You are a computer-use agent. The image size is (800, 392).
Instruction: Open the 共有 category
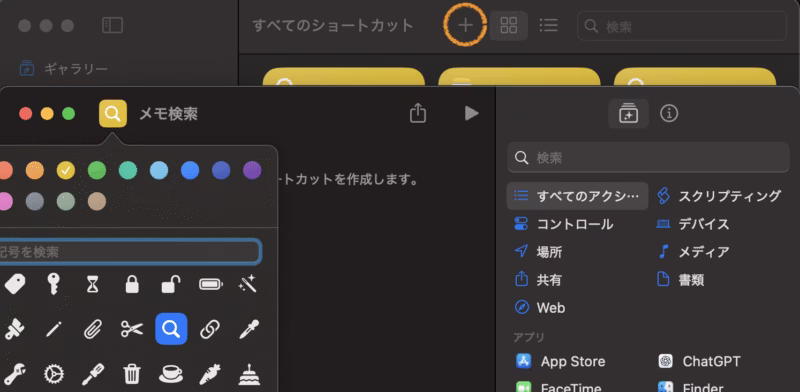click(x=539, y=280)
